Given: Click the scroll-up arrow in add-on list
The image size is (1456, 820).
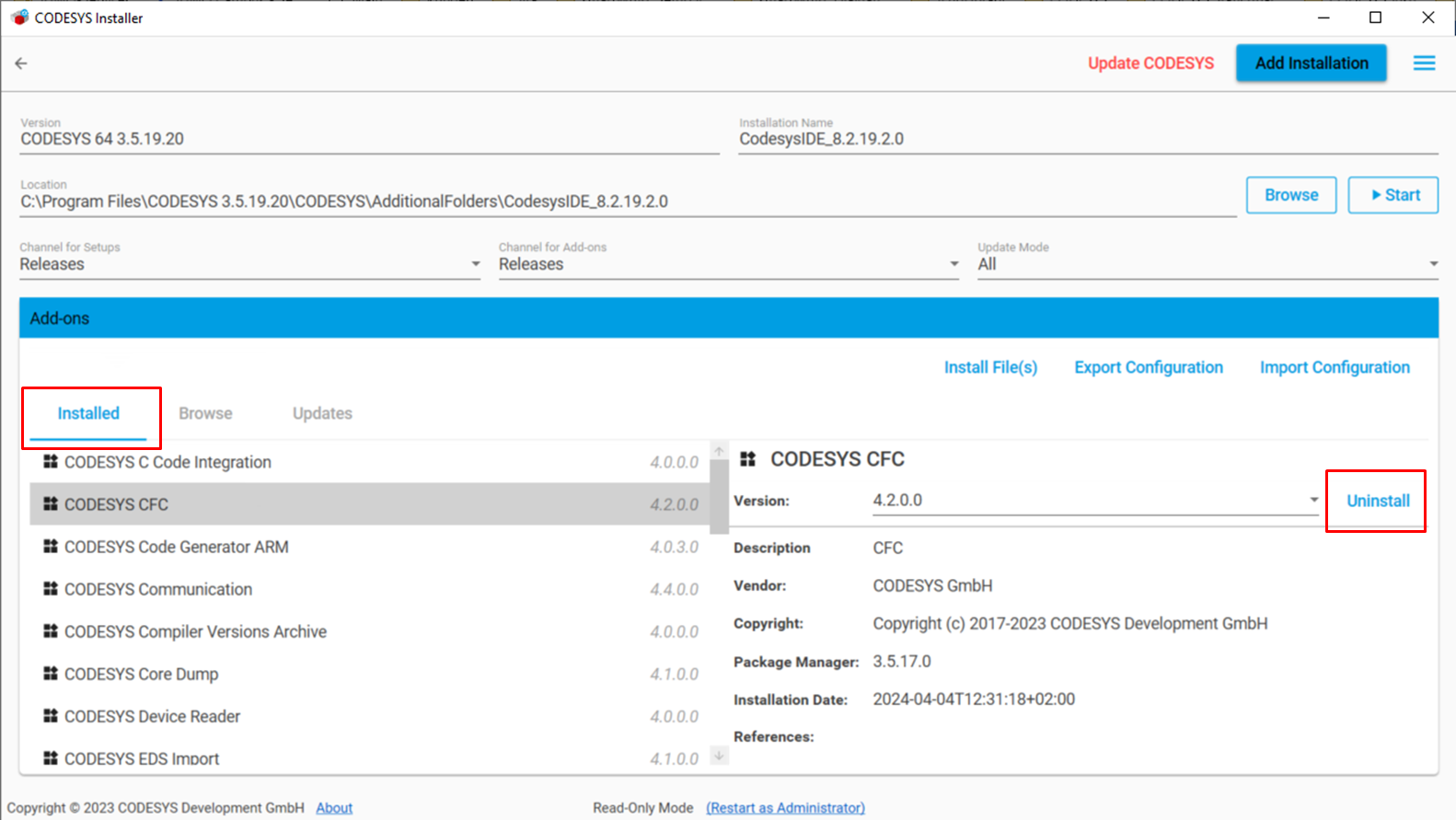Looking at the screenshot, I should (x=719, y=451).
